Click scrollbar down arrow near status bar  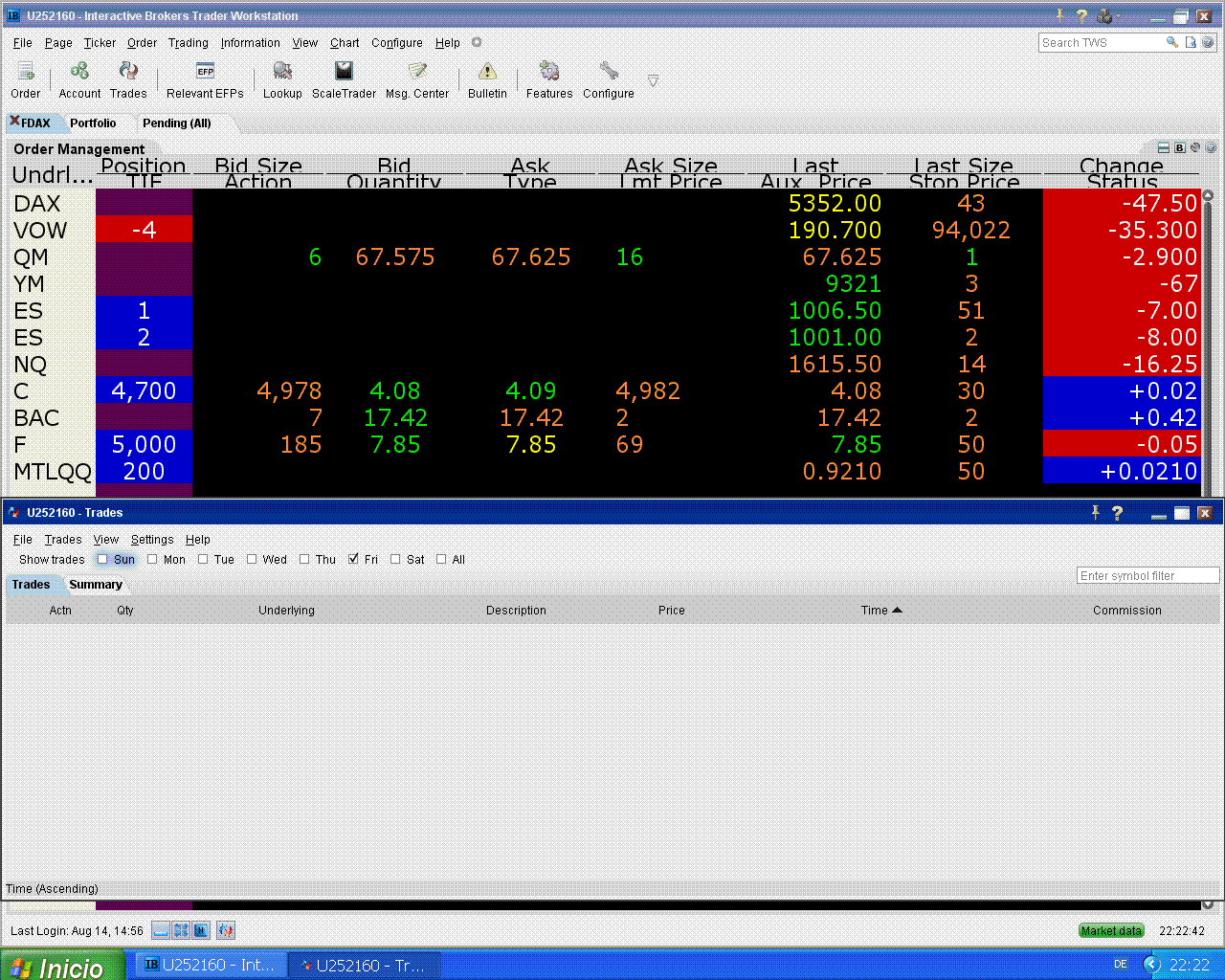pyautogui.click(x=1208, y=904)
